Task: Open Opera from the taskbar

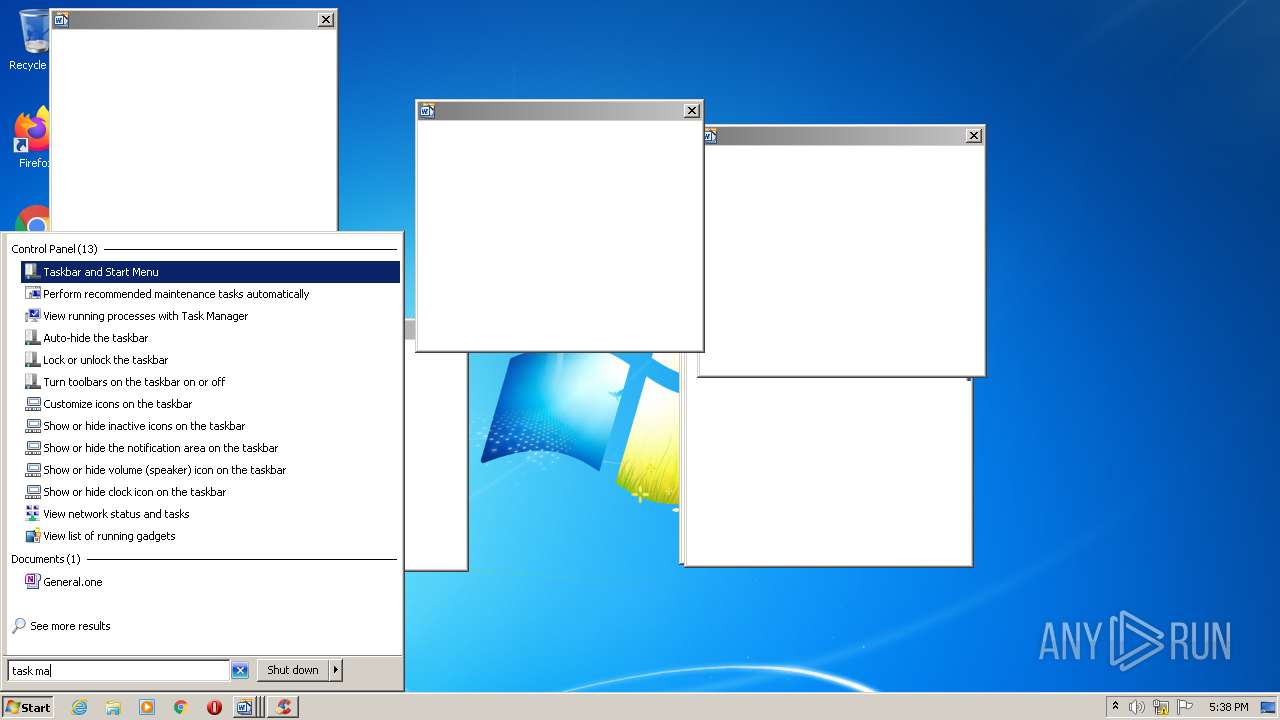Action: 214,707
